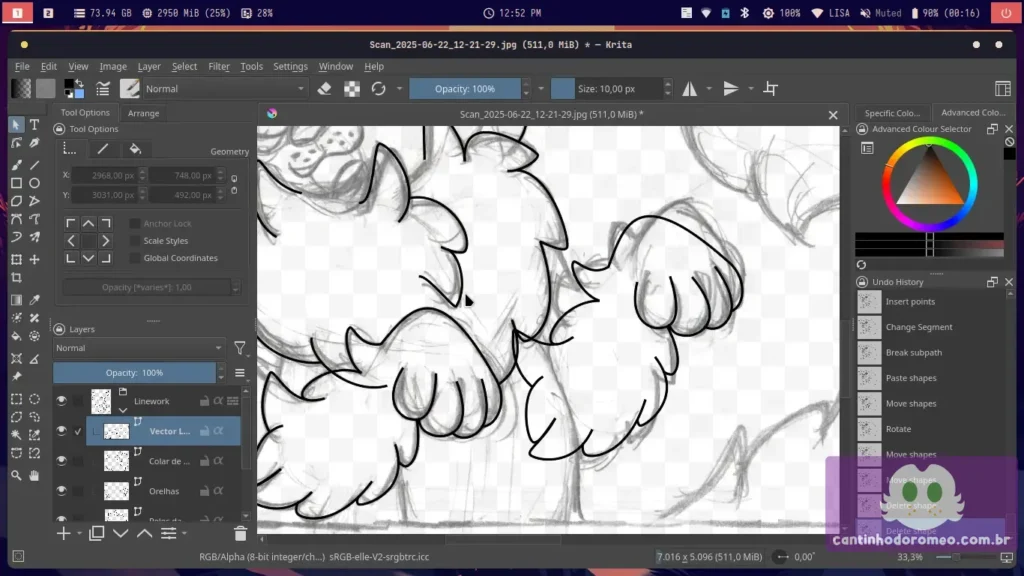Select the Edit Shapes tool
The width and height of the screenshot is (1024, 576).
pyautogui.click(x=16, y=143)
